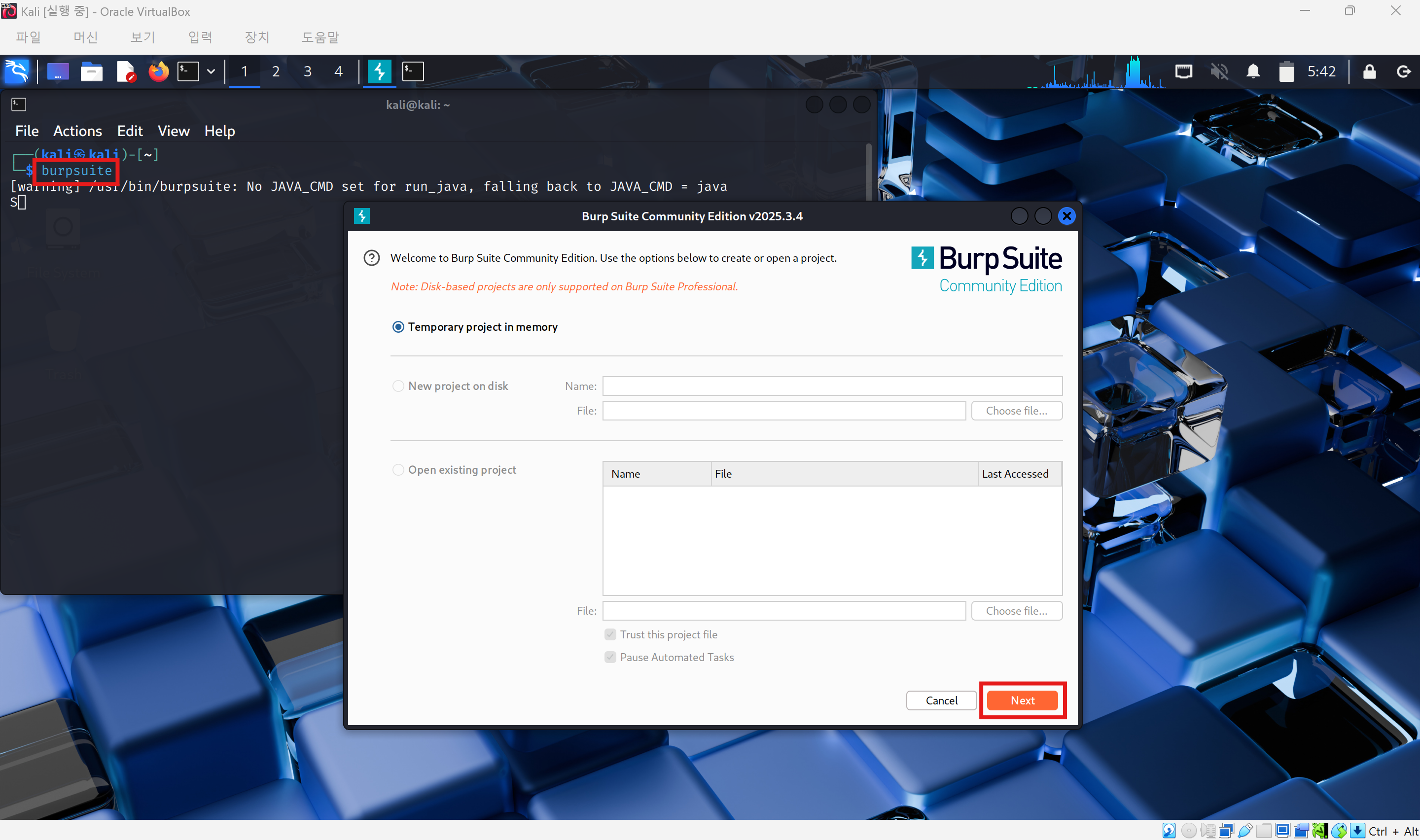This screenshot has height=840, width=1420.
Task: Click the lock screen padlock icon
Action: click(1369, 71)
